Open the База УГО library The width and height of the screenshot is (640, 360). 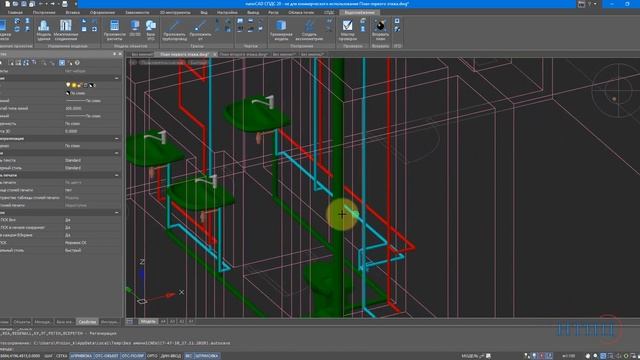coord(151,30)
